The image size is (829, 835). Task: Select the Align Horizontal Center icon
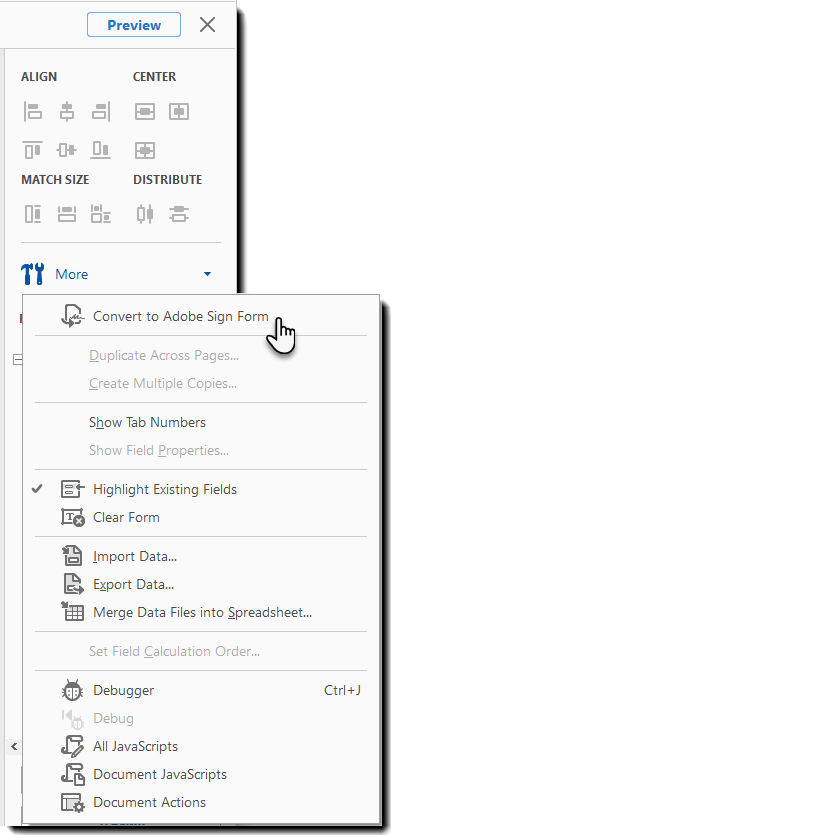click(x=67, y=111)
